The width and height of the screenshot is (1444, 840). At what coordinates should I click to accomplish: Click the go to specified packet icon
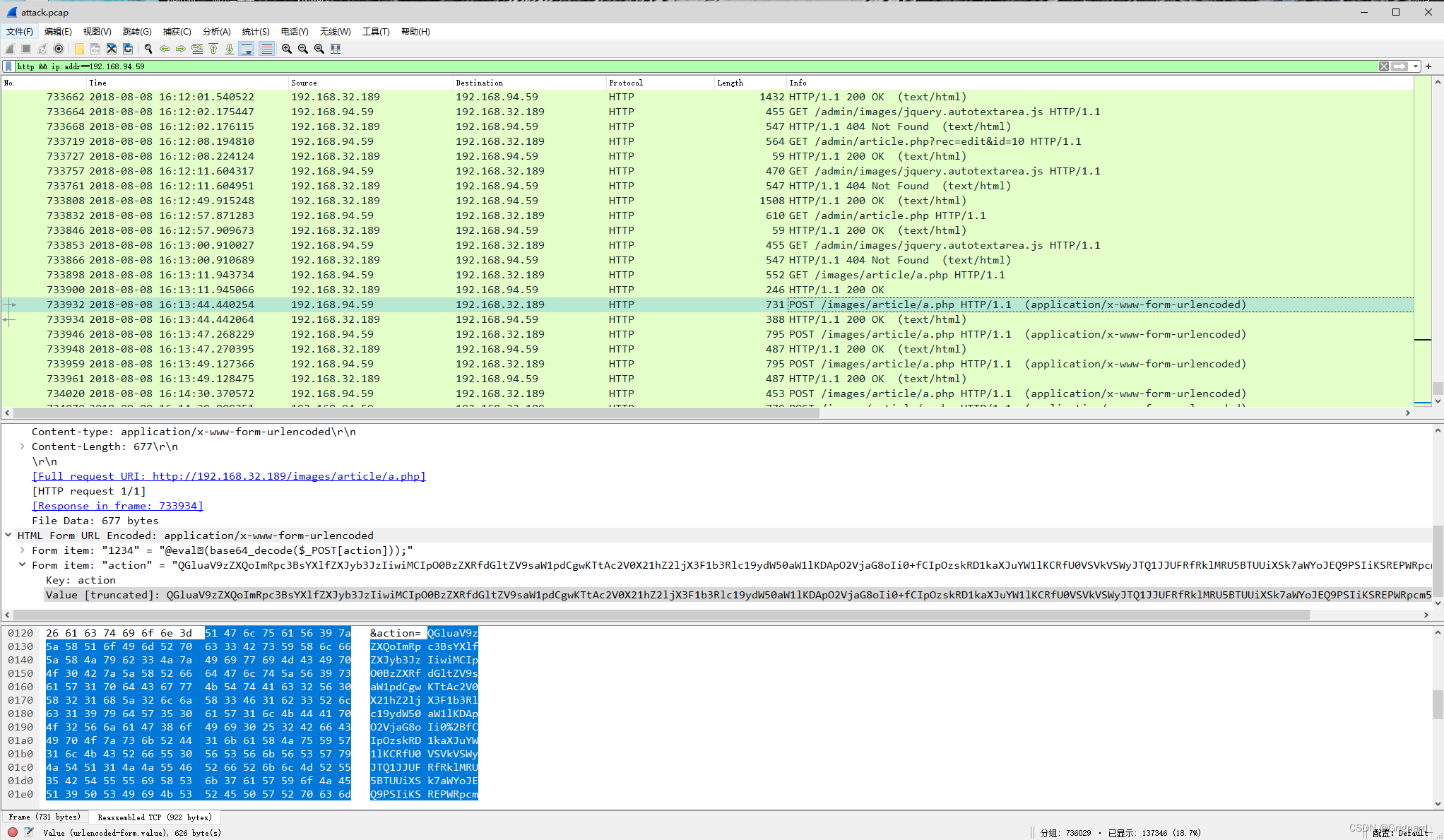[197, 49]
